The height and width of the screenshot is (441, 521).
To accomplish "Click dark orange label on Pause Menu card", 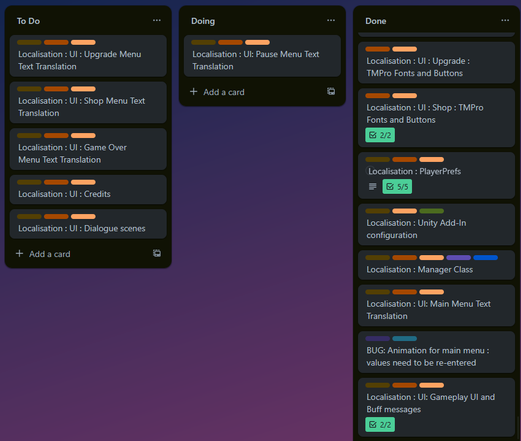I will [230, 42].
